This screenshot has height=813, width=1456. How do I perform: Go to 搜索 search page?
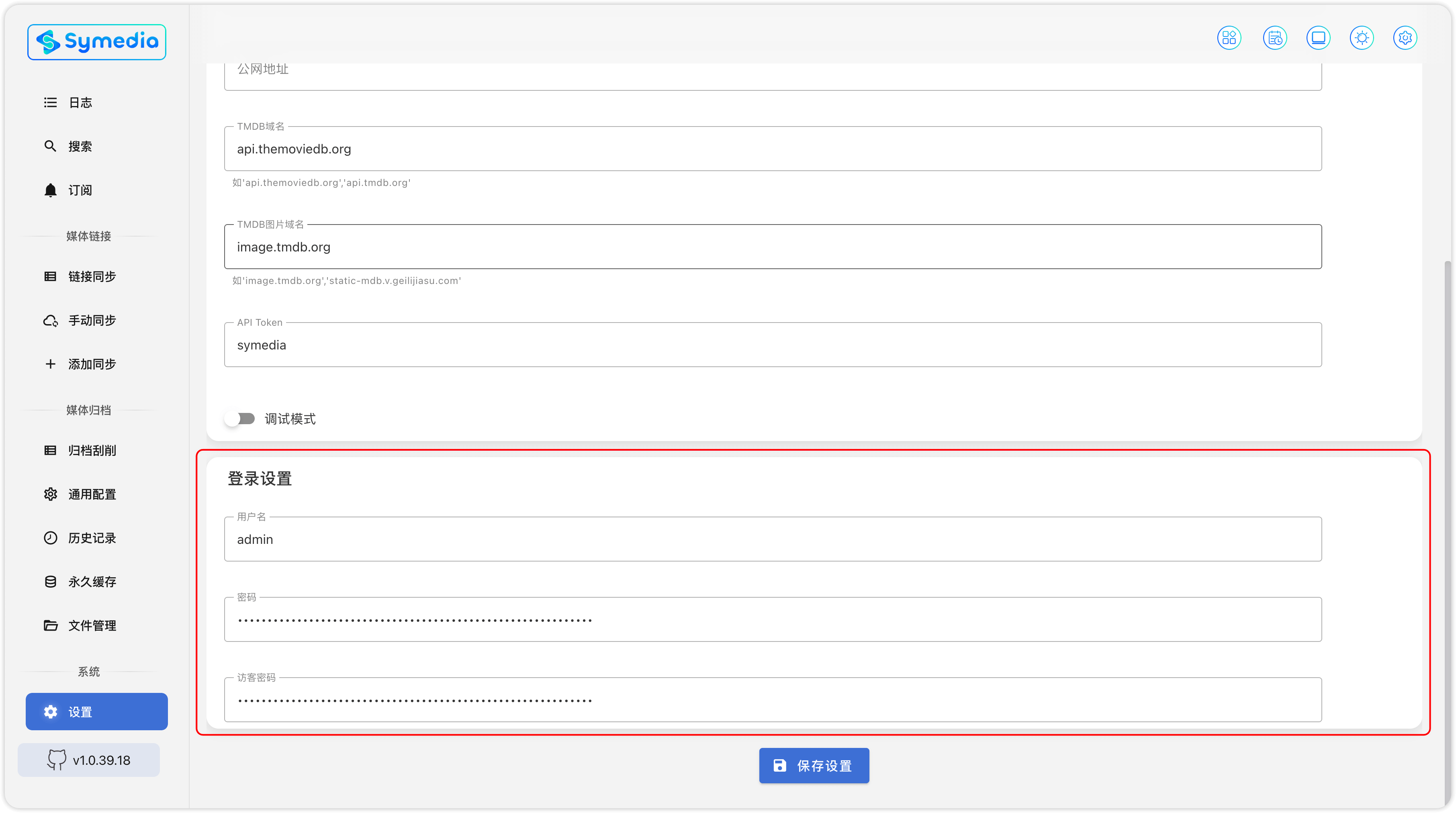[80, 146]
